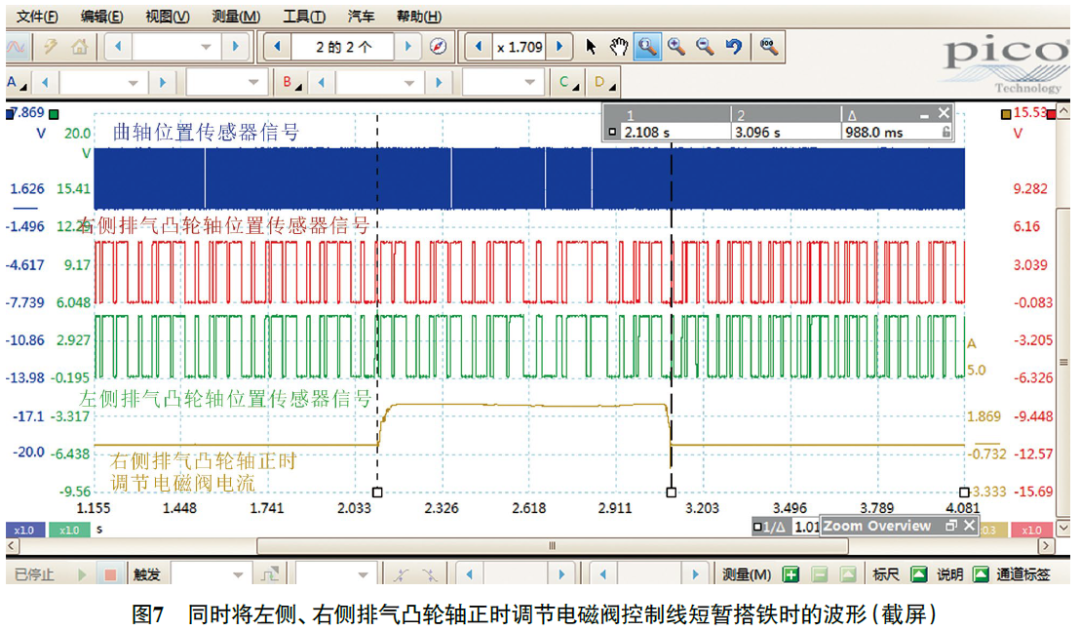Open channel B options button

(292, 83)
